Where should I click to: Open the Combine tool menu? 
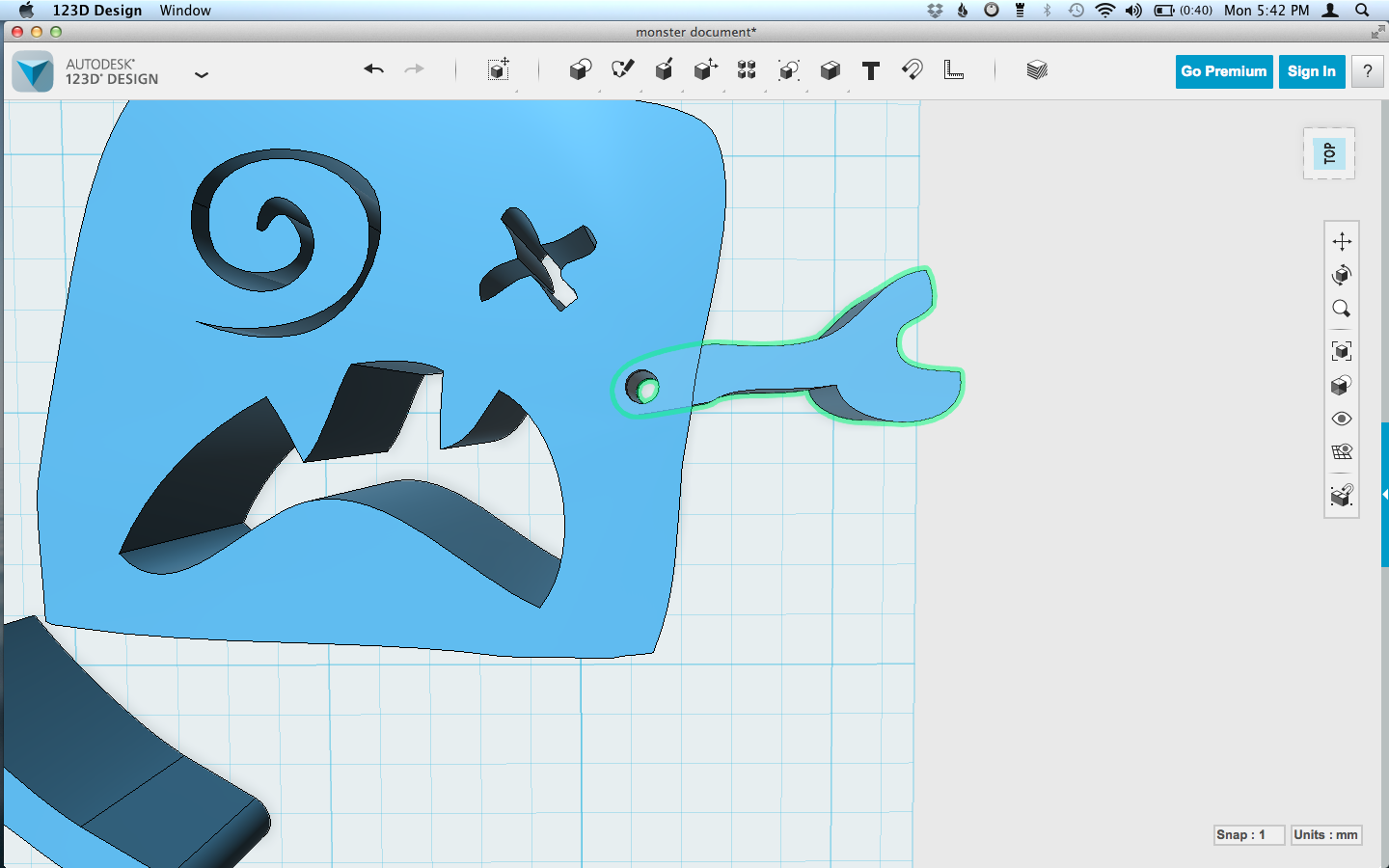pyautogui.click(x=830, y=70)
